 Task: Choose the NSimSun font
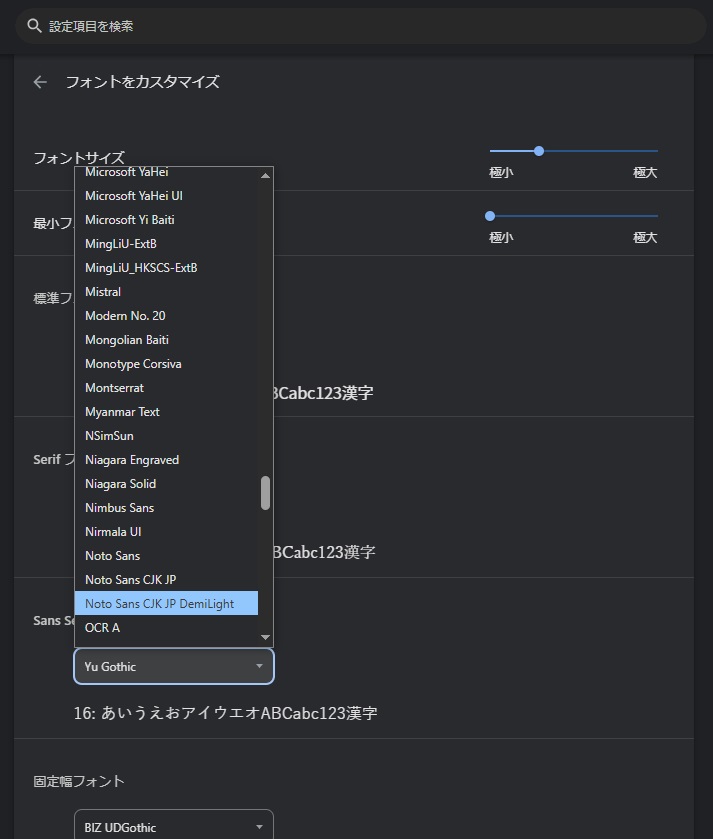(x=166, y=436)
